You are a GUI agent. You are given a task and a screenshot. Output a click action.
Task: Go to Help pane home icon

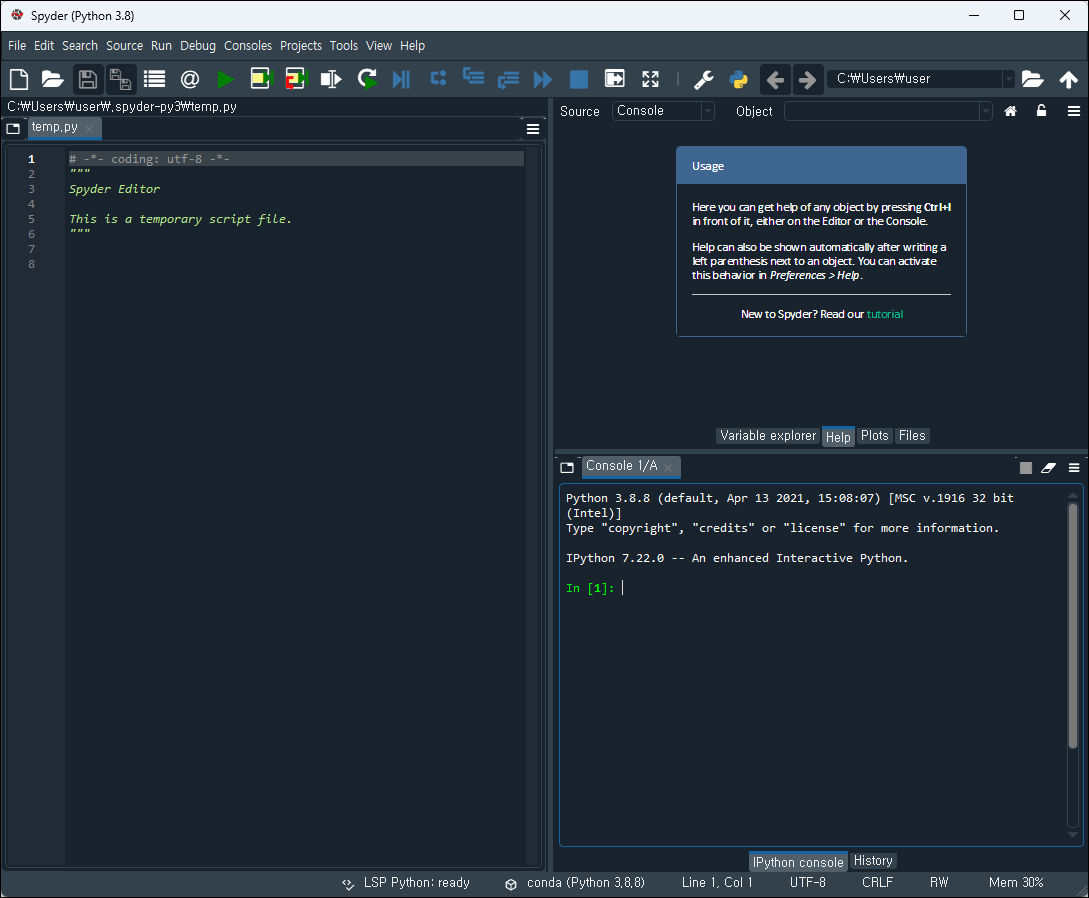click(x=1011, y=111)
